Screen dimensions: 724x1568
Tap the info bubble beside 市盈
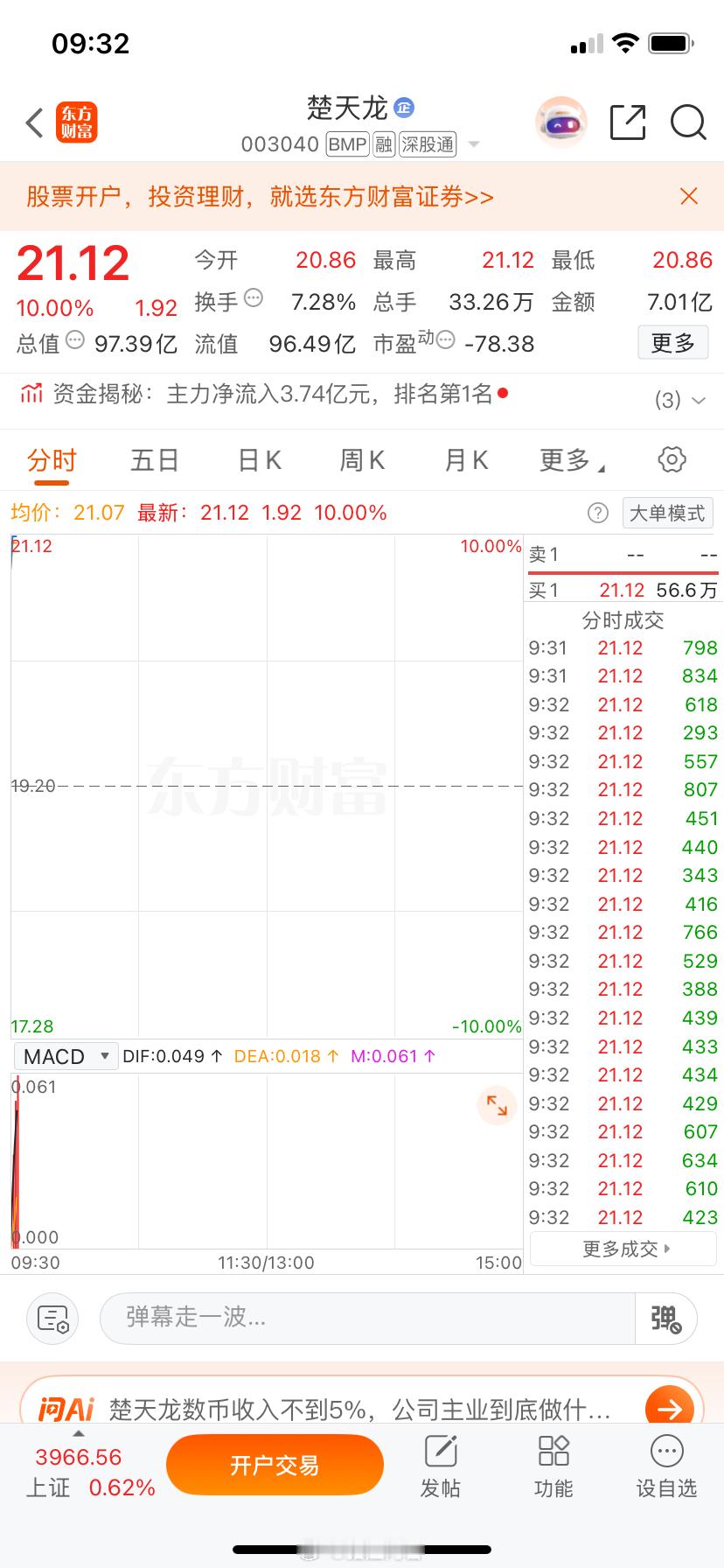click(445, 339)
